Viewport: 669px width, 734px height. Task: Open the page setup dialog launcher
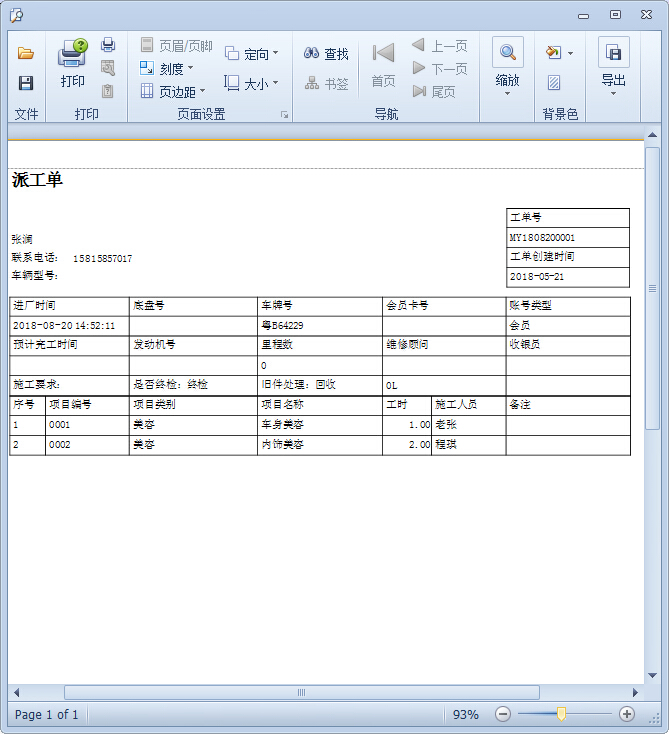[x=284, y=115]
